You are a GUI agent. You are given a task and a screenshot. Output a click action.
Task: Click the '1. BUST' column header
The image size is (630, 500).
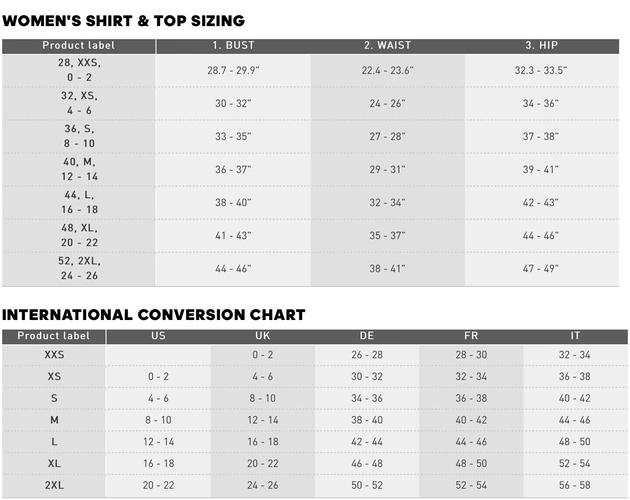(233, 46)
